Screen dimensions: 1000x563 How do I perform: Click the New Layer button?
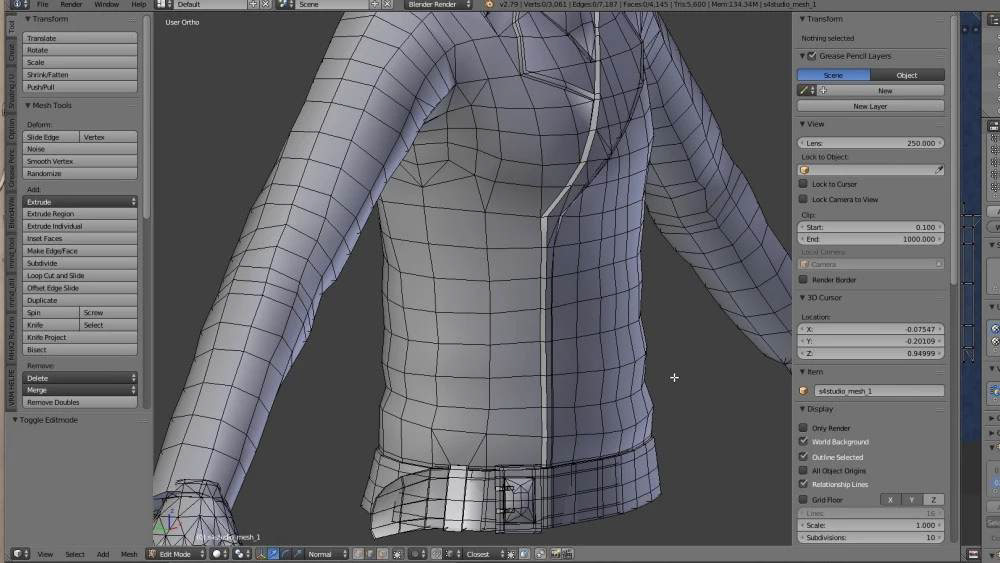click(870, 106)
